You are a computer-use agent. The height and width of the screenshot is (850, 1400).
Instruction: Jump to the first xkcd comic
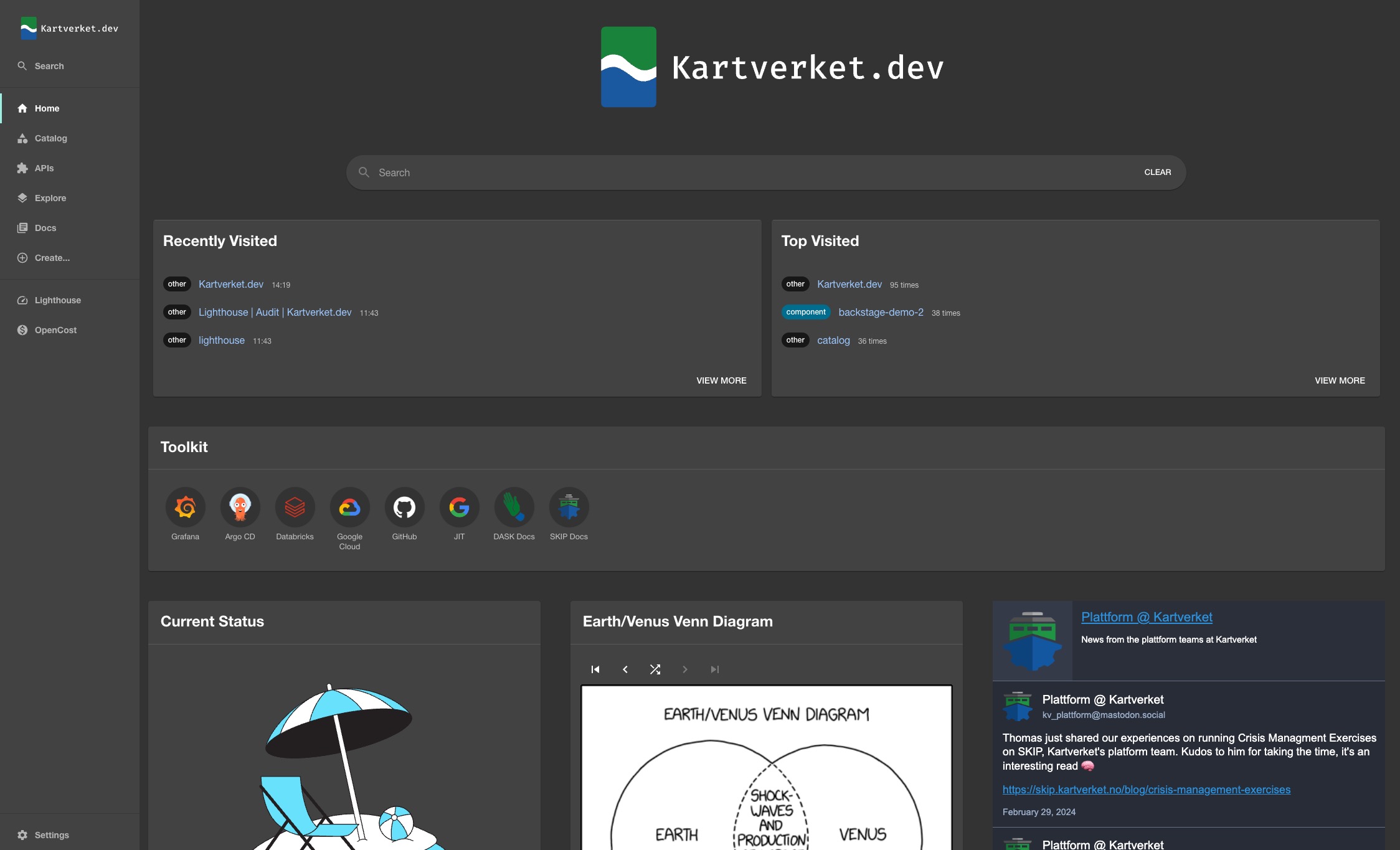[595, 669]
